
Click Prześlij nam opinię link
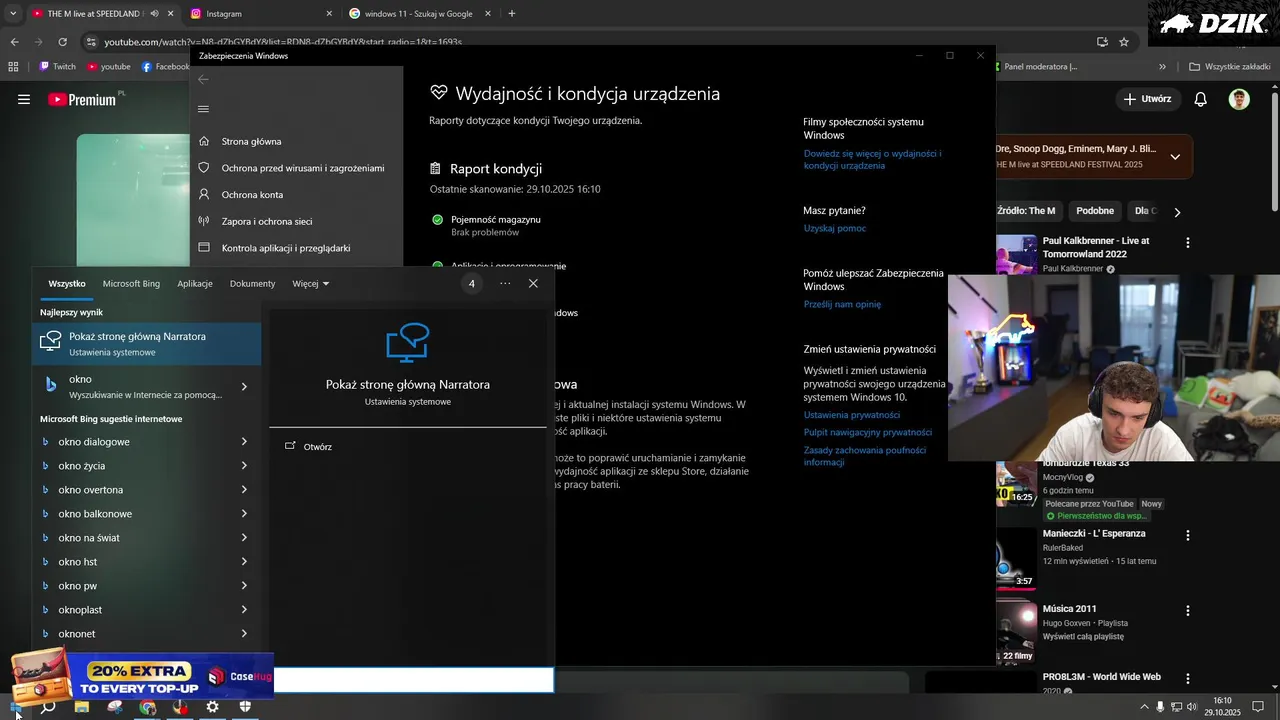[842, 304]
